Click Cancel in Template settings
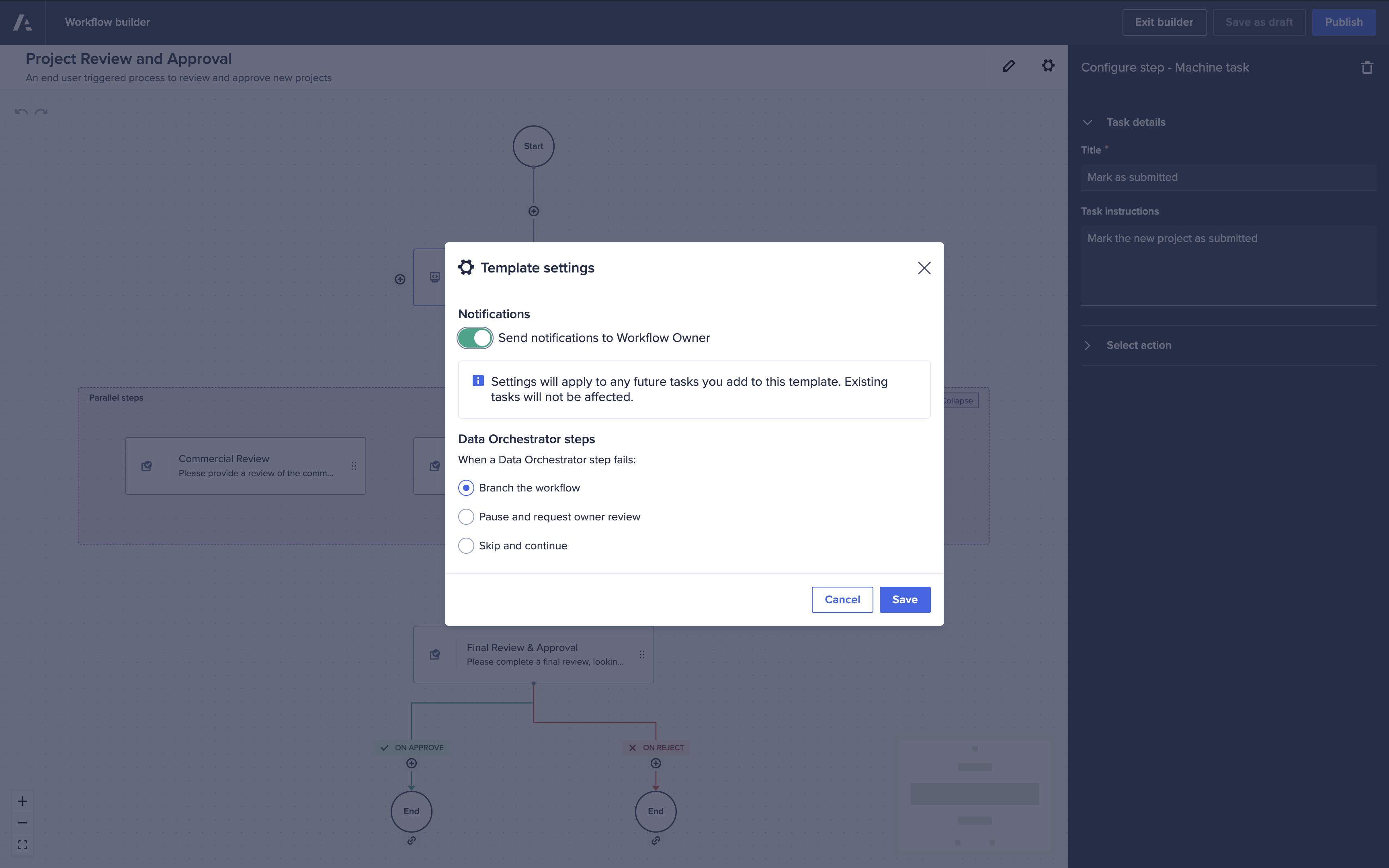1389x868 pixels. tap(842, 599)
